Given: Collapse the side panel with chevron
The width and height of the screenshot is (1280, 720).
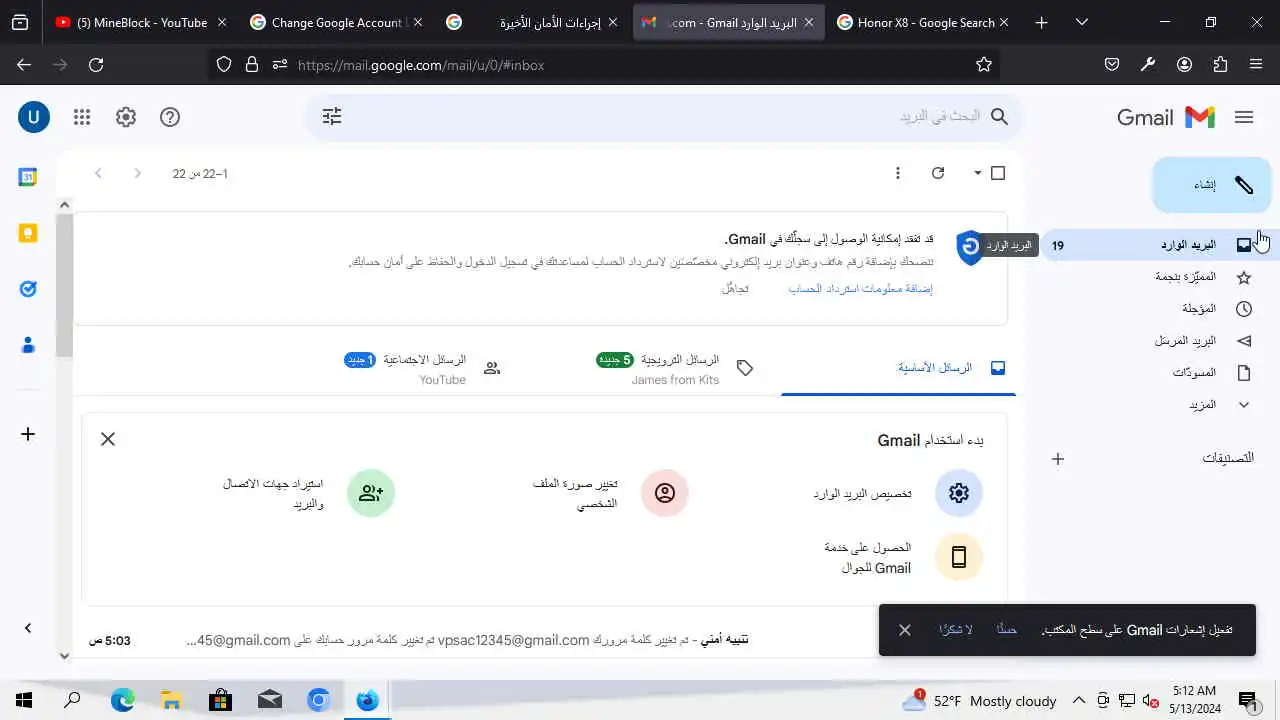Looking at the screenshot, I should click(28, 628).
